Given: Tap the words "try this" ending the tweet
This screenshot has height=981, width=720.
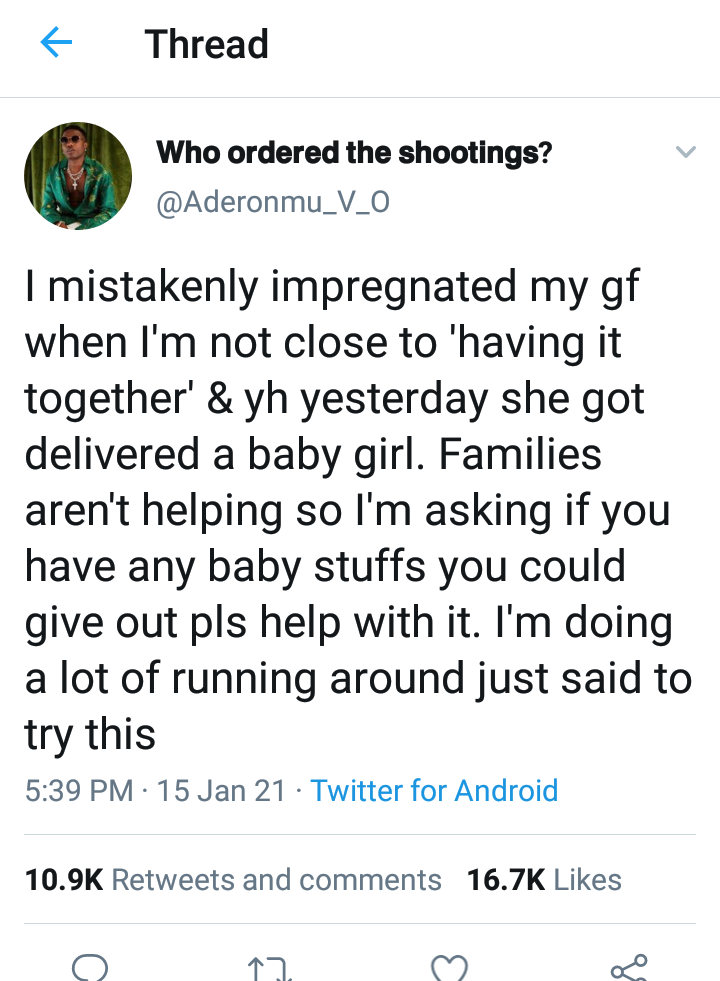Looking at the screenshot, I should [x=90, y=735].
